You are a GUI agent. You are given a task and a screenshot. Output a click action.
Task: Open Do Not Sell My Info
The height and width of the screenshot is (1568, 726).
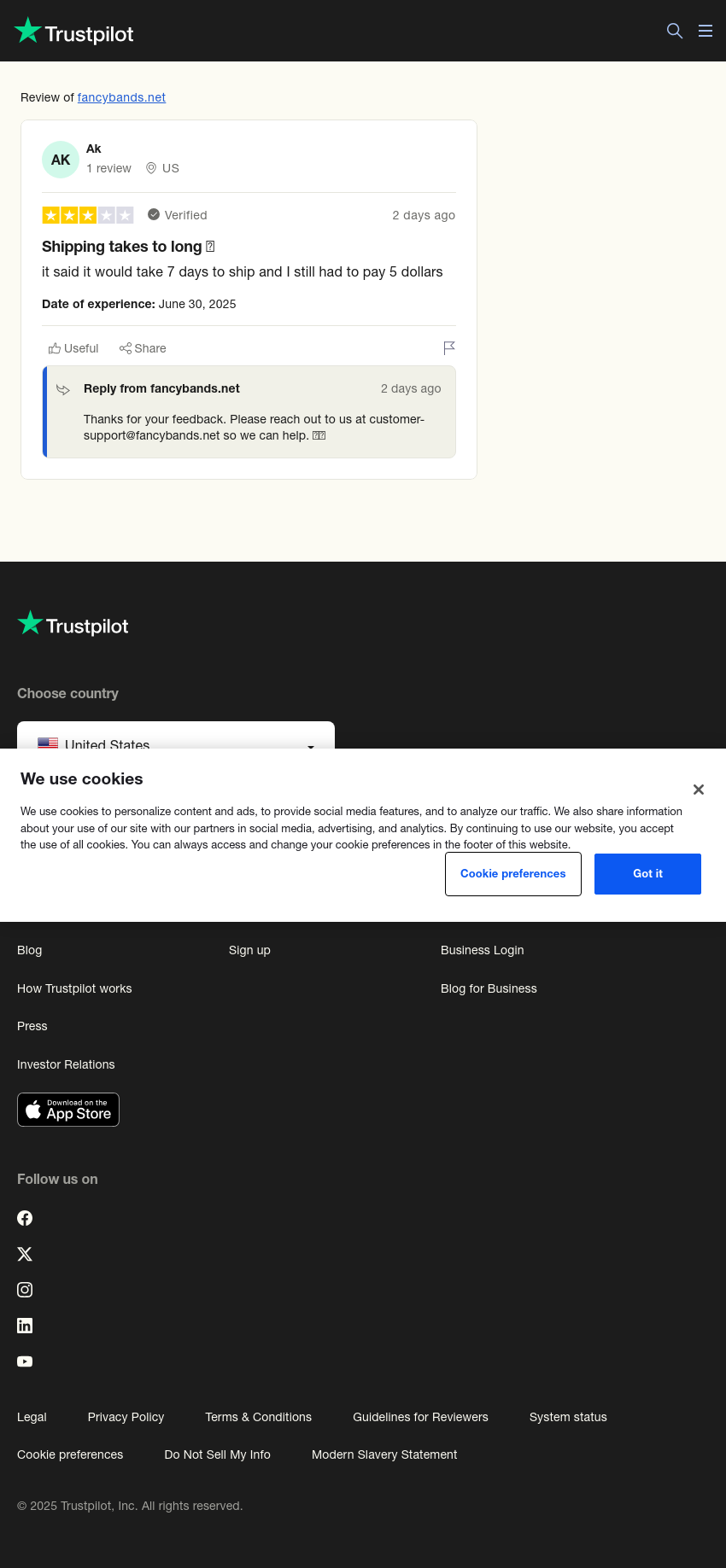[217, 1454]
